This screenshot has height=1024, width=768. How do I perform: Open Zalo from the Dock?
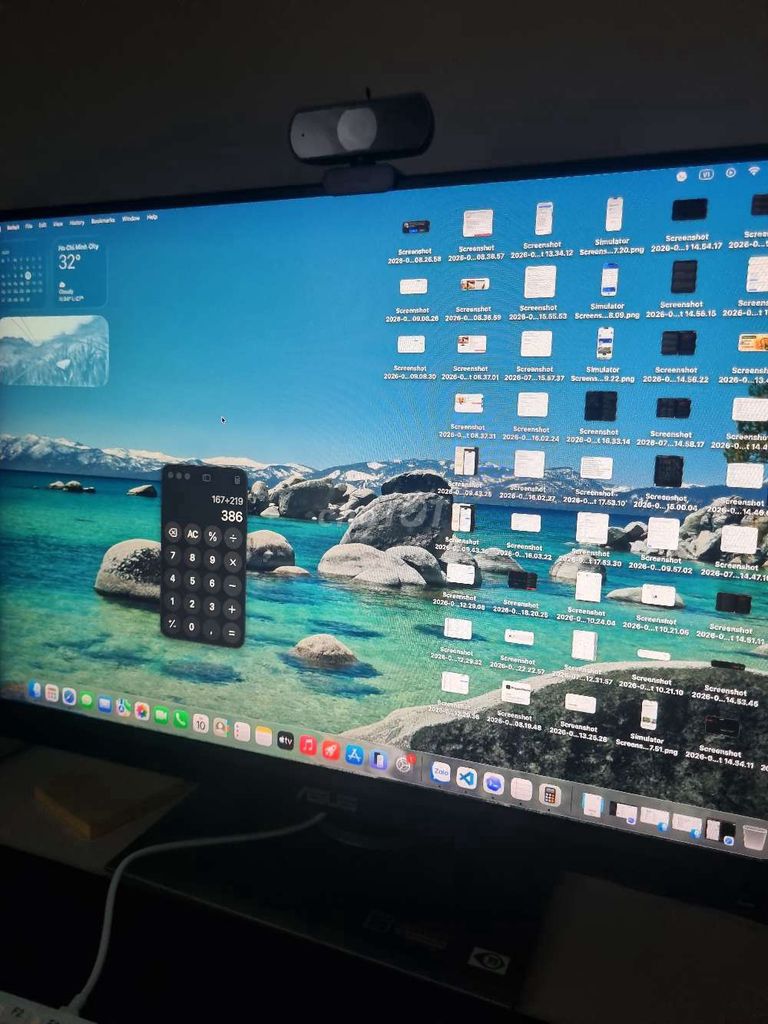click(441, 773)
